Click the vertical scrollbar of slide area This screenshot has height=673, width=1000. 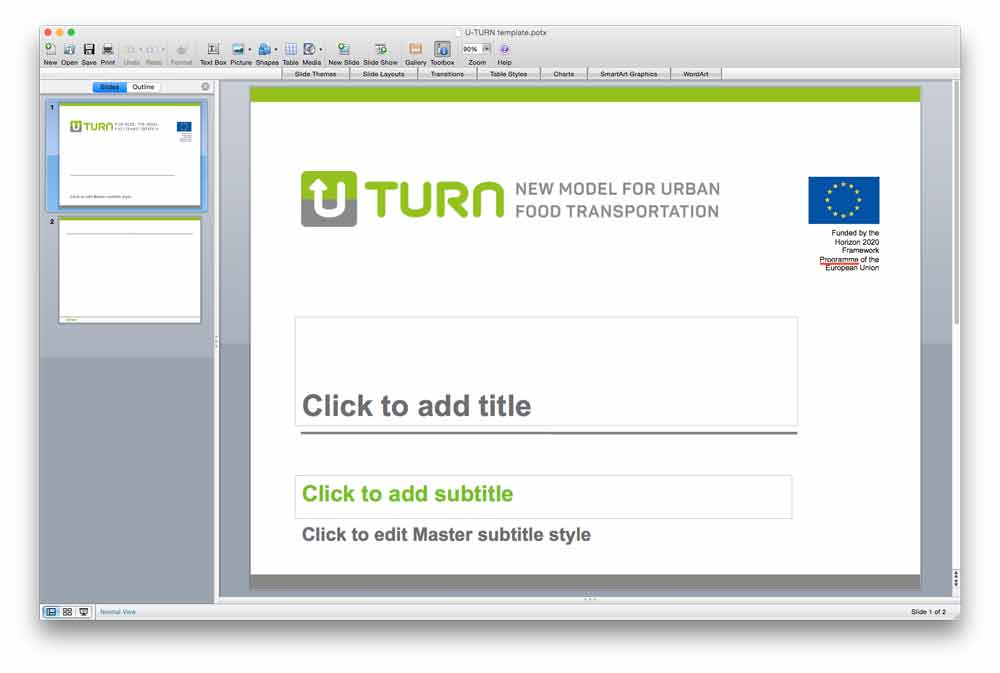pyautogui.click(x=956, y=204)
